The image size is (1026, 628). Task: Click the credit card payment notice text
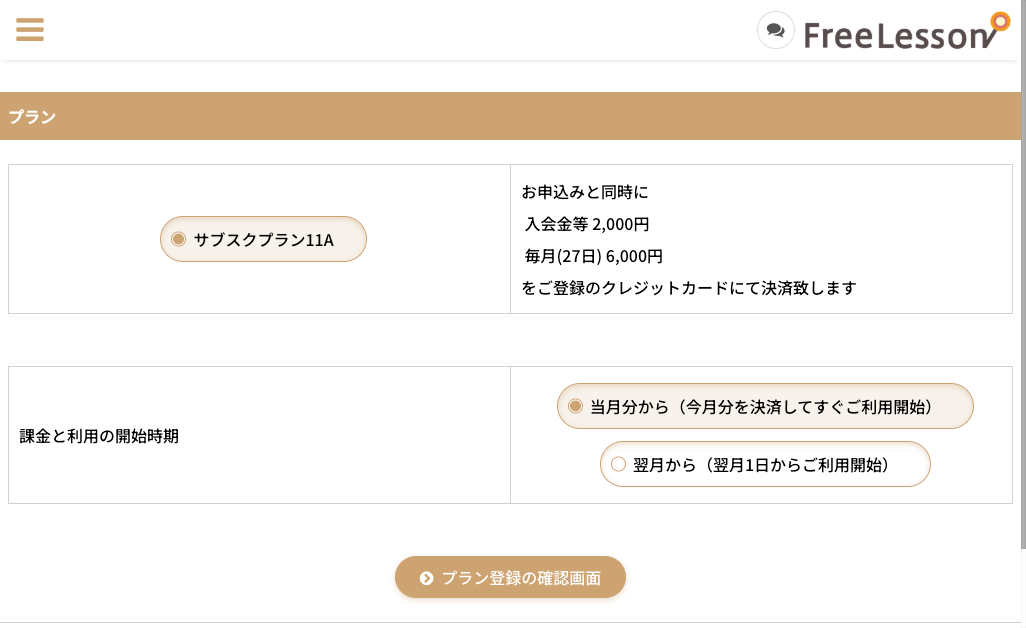tap(689, 288)
